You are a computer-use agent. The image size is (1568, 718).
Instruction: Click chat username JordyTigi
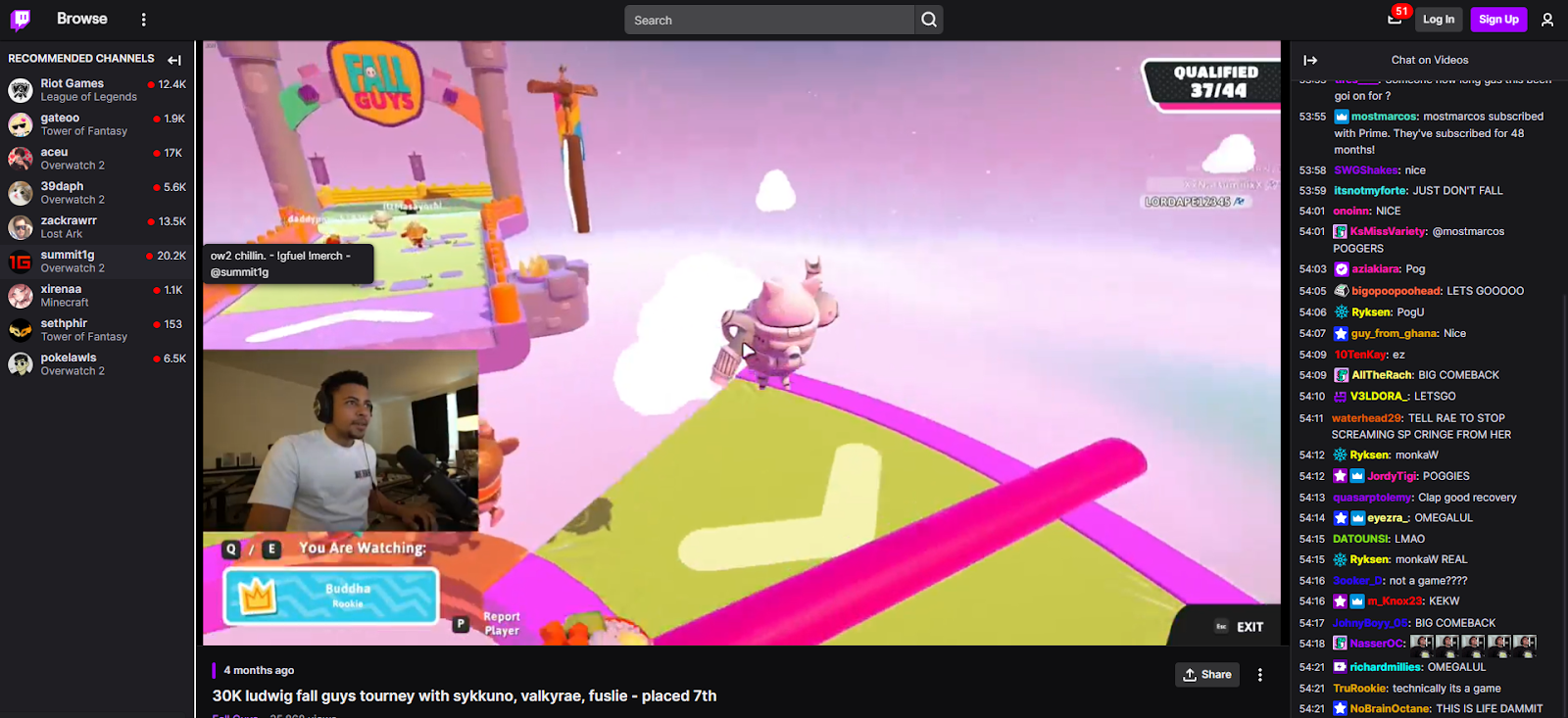click(x=1392, y=477)
